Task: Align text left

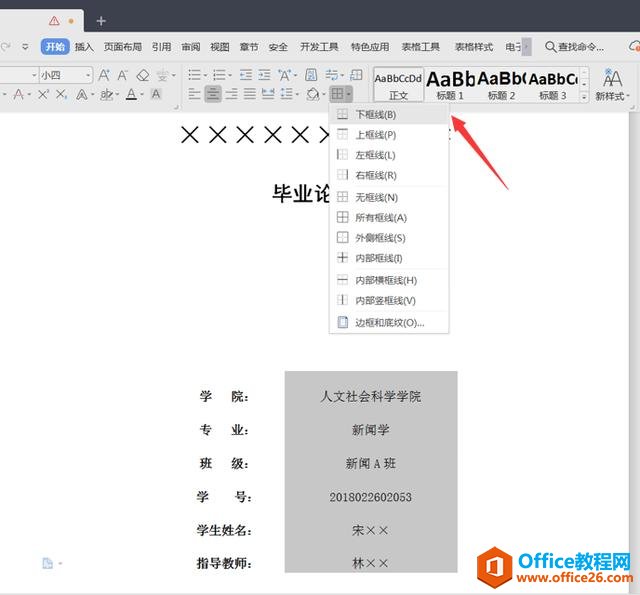Action: [x=194, y=94]
